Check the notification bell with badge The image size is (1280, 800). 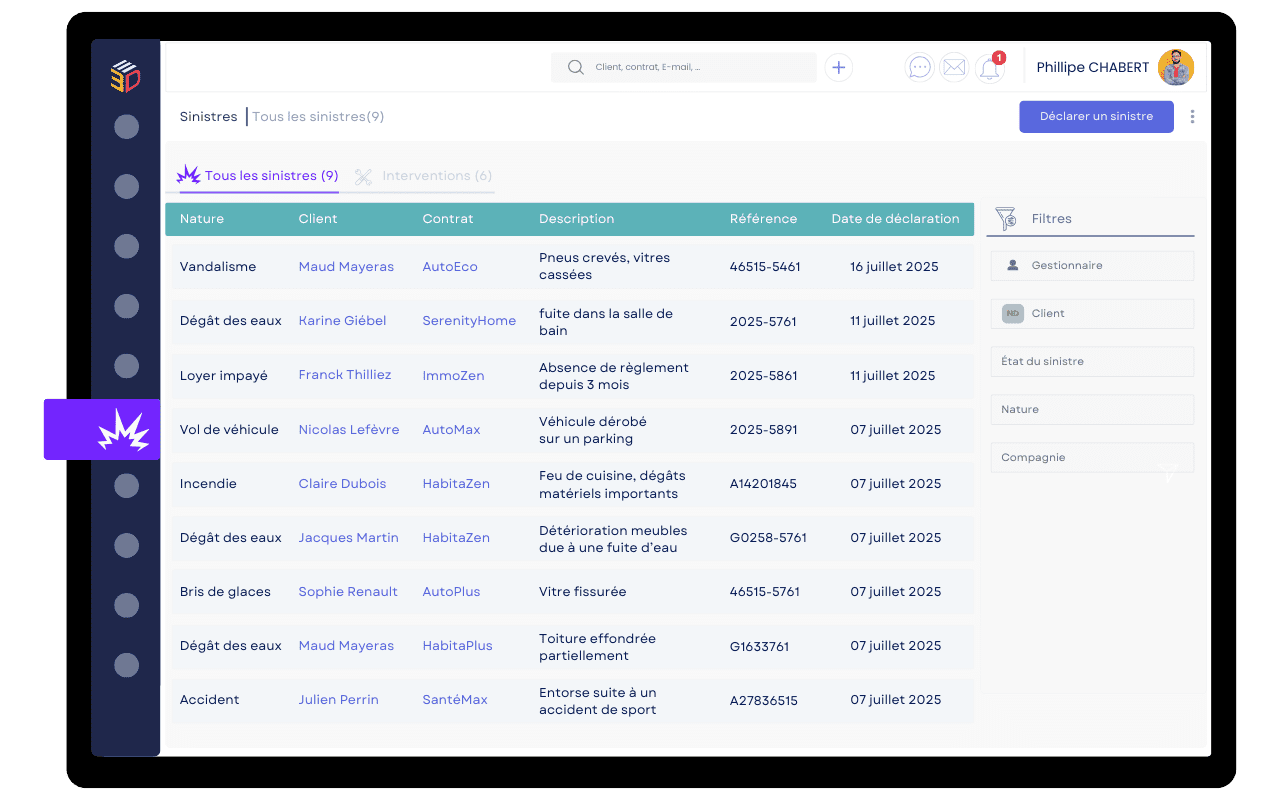(x=989, y=69)
